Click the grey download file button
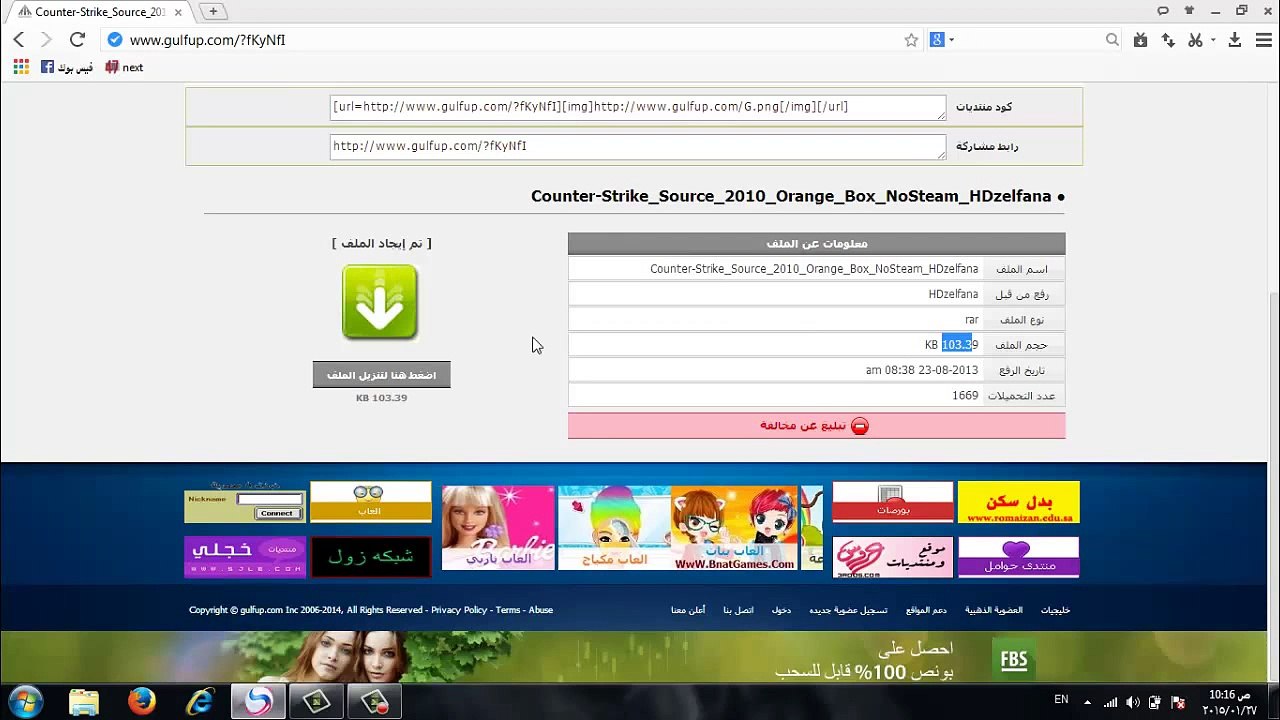The height and width of the screenshot is (720, 1280). click(381, 375)
